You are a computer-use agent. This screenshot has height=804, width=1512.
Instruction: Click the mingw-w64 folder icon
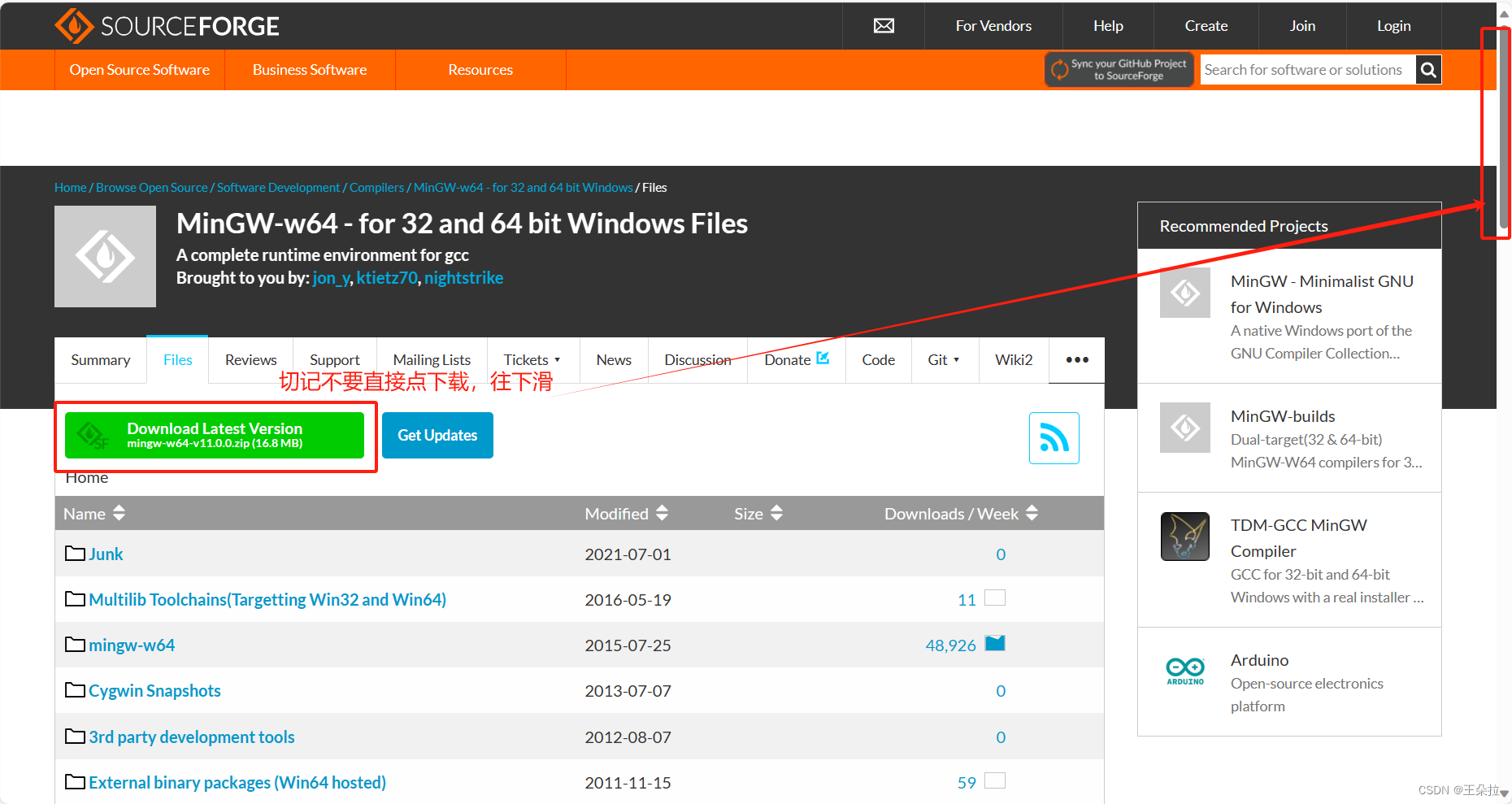tap(76, 645)
